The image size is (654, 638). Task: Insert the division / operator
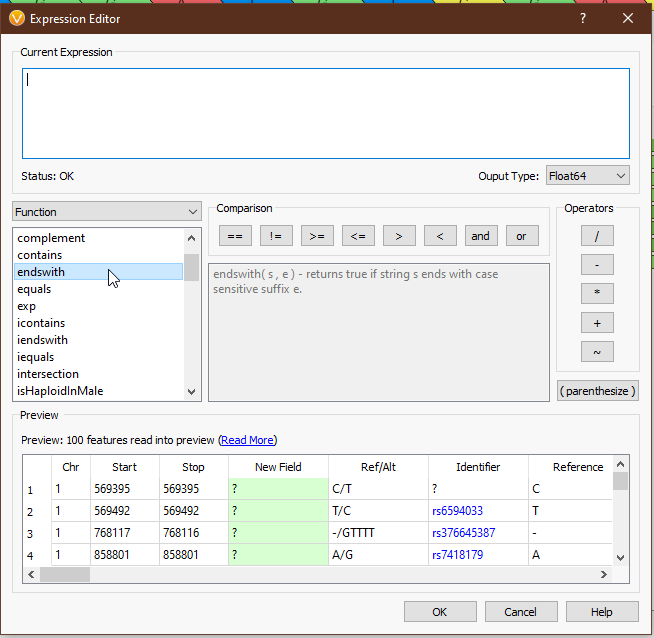[x=597, y=236]
